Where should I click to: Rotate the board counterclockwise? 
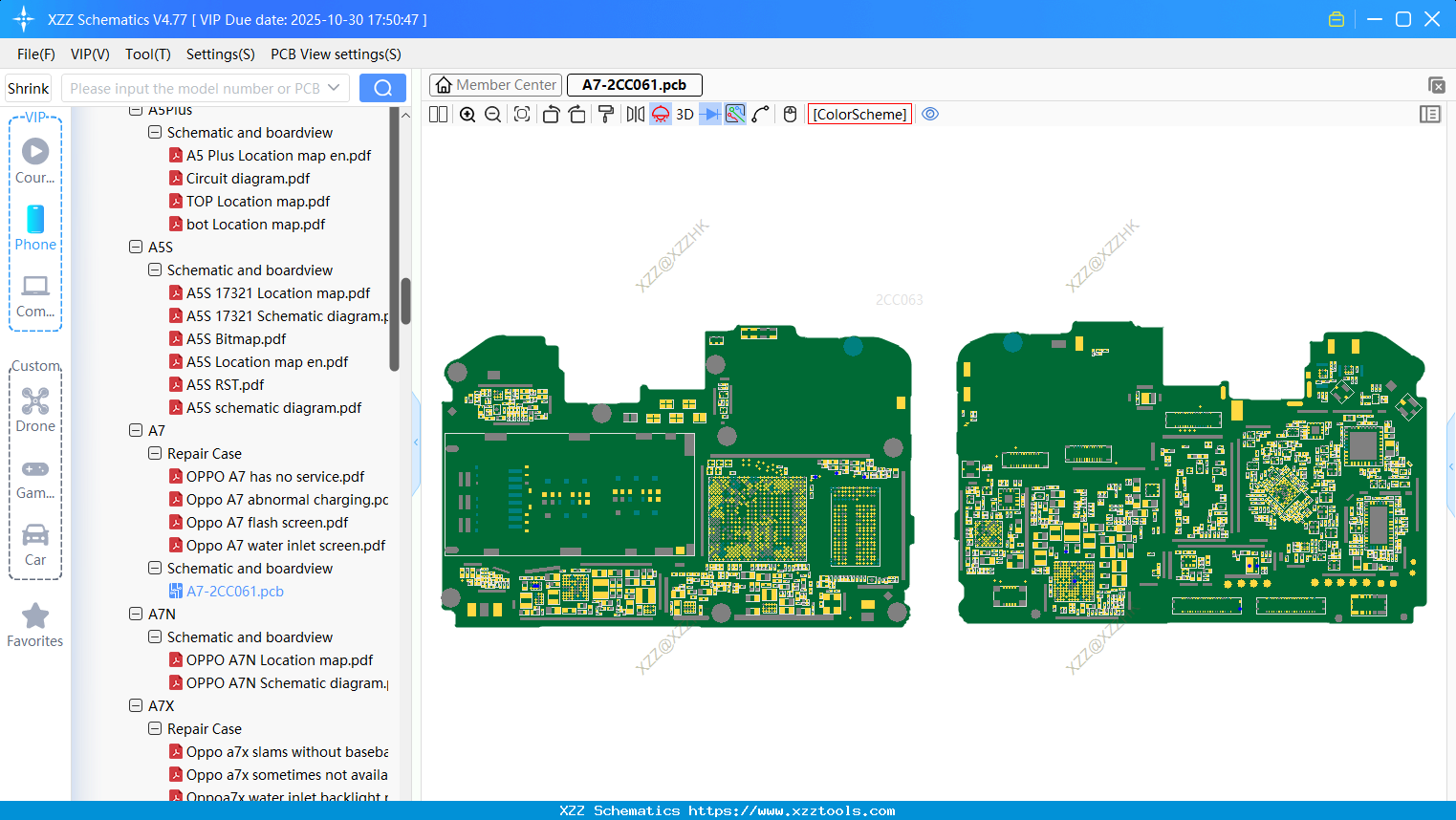[x=551, y=115]
